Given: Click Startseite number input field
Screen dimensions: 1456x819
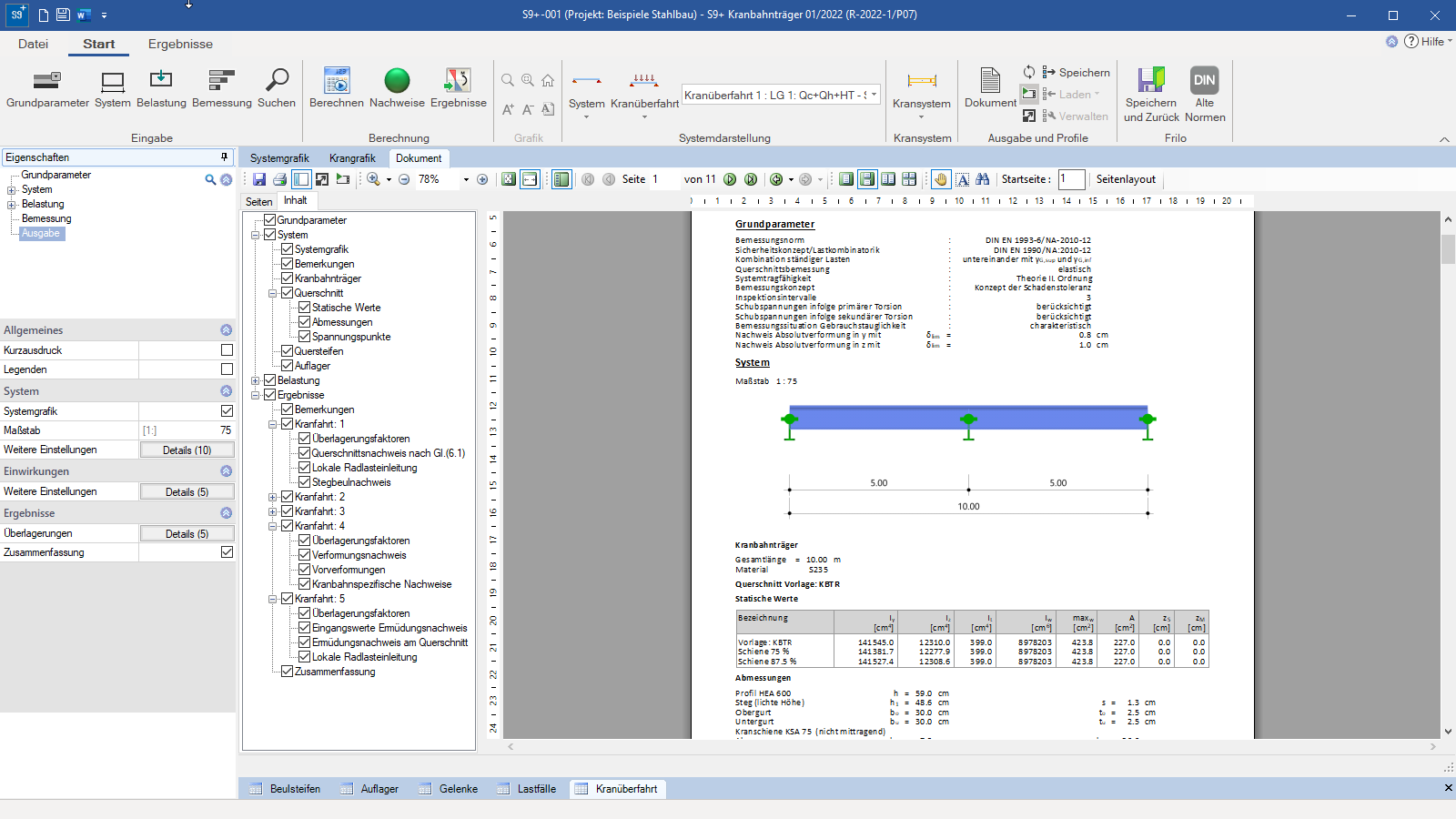Looking at the screenshot, I should tap(1071, 179).
